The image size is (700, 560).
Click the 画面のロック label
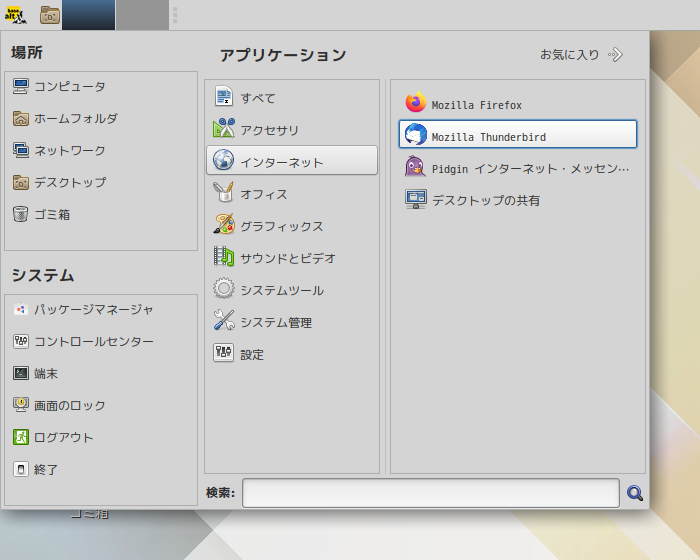point(70,405)
